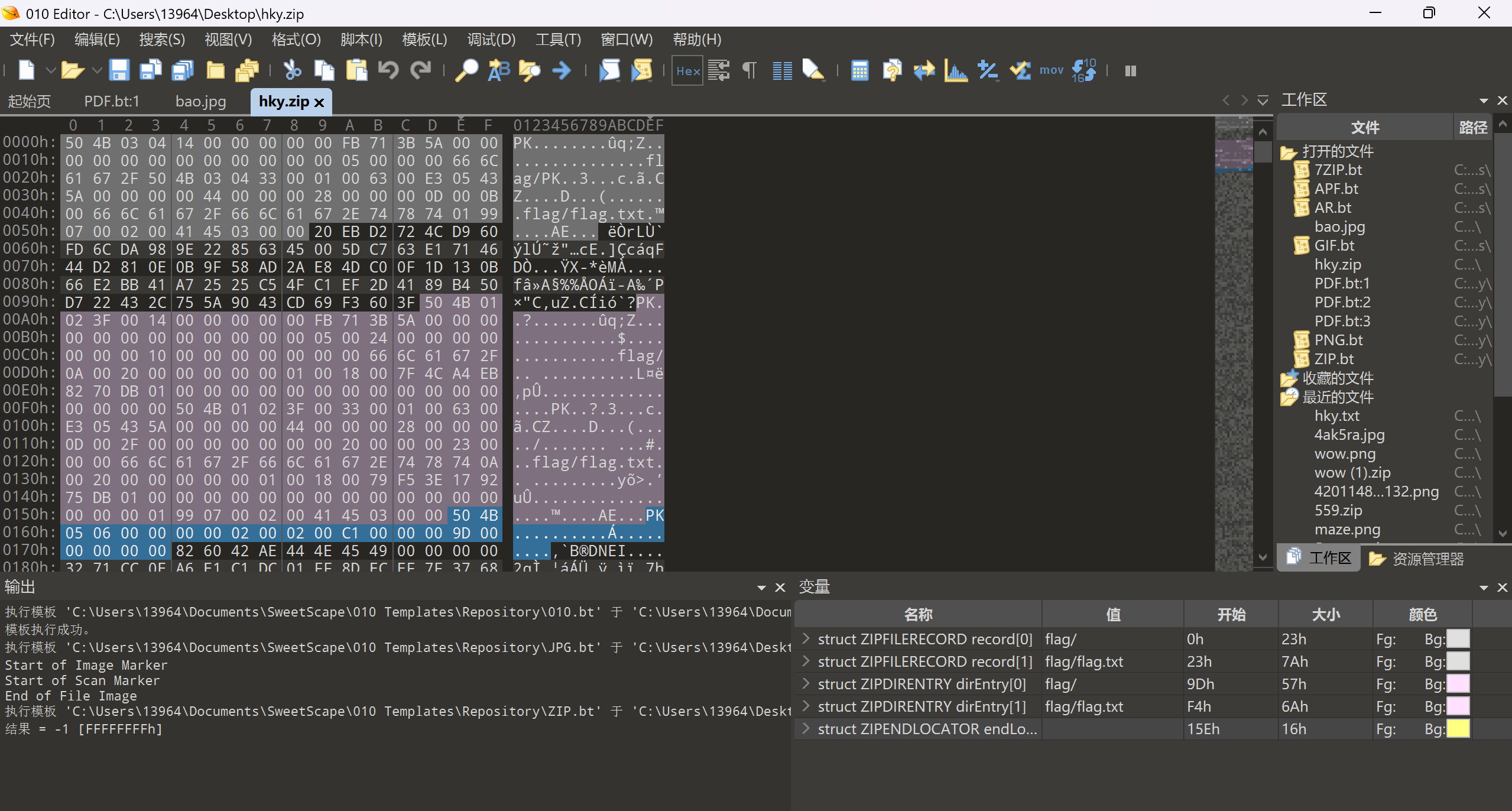Image resolution: width=1512 pixels, height=811 pixels.
Task: Undo the last edit
Action: (388, 70)
